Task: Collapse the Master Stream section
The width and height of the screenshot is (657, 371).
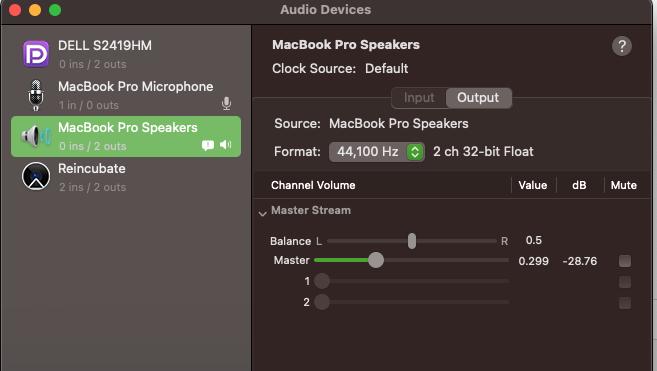Action: point(262,213)
